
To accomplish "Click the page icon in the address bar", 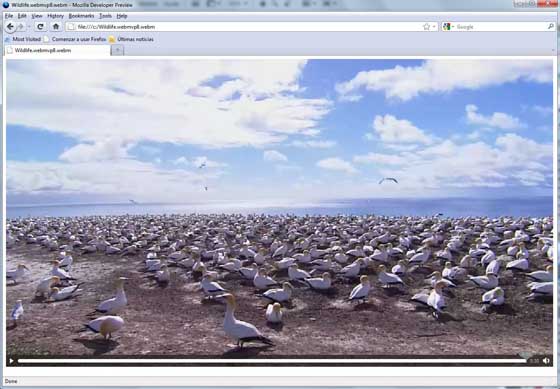I will coord(71,27).
